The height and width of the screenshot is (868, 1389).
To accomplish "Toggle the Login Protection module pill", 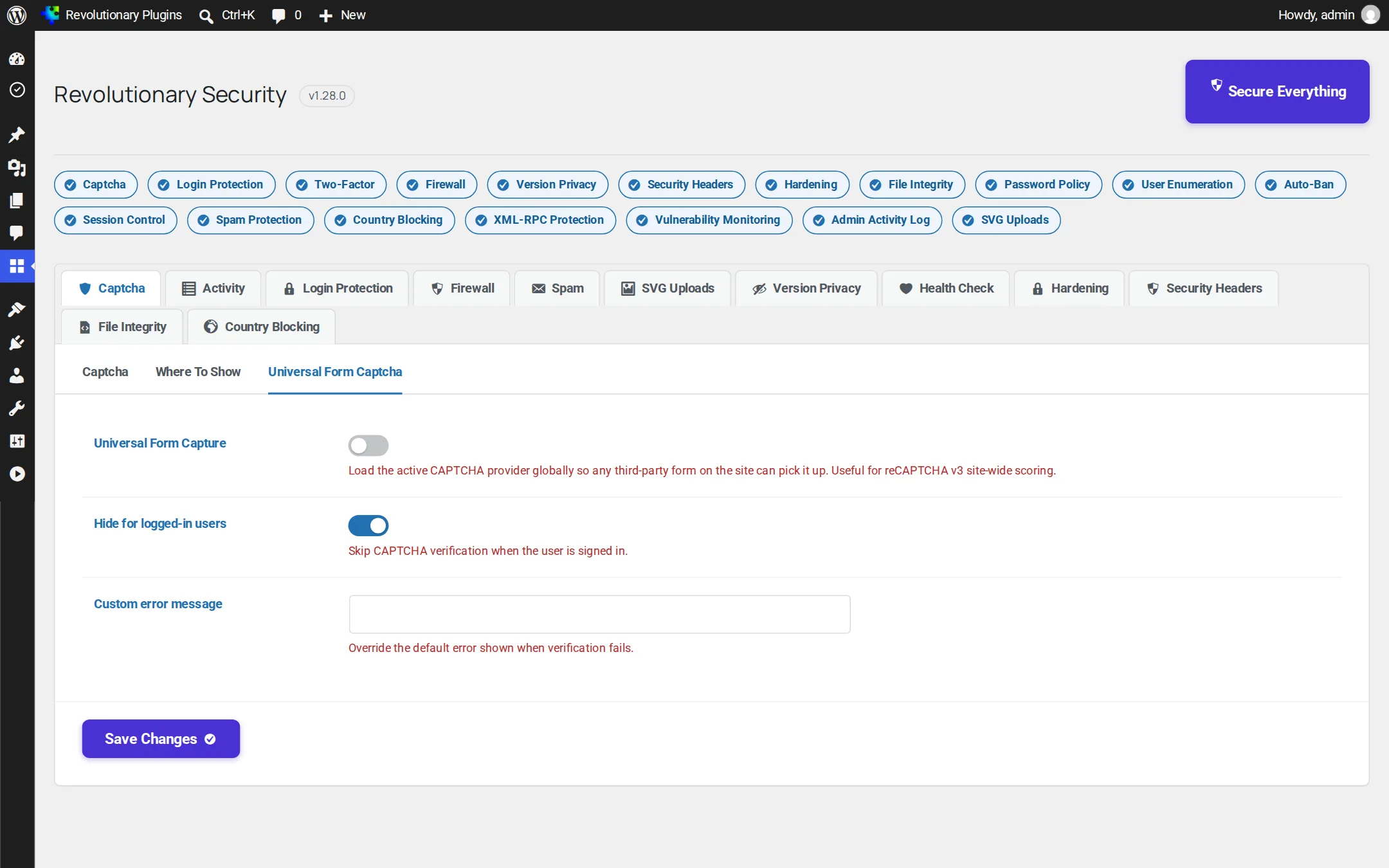I will pos(212,185).
